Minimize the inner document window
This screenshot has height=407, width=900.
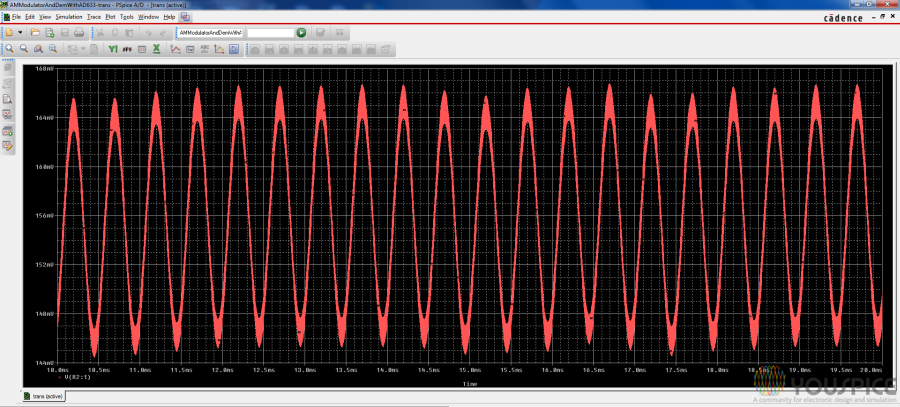874,17
